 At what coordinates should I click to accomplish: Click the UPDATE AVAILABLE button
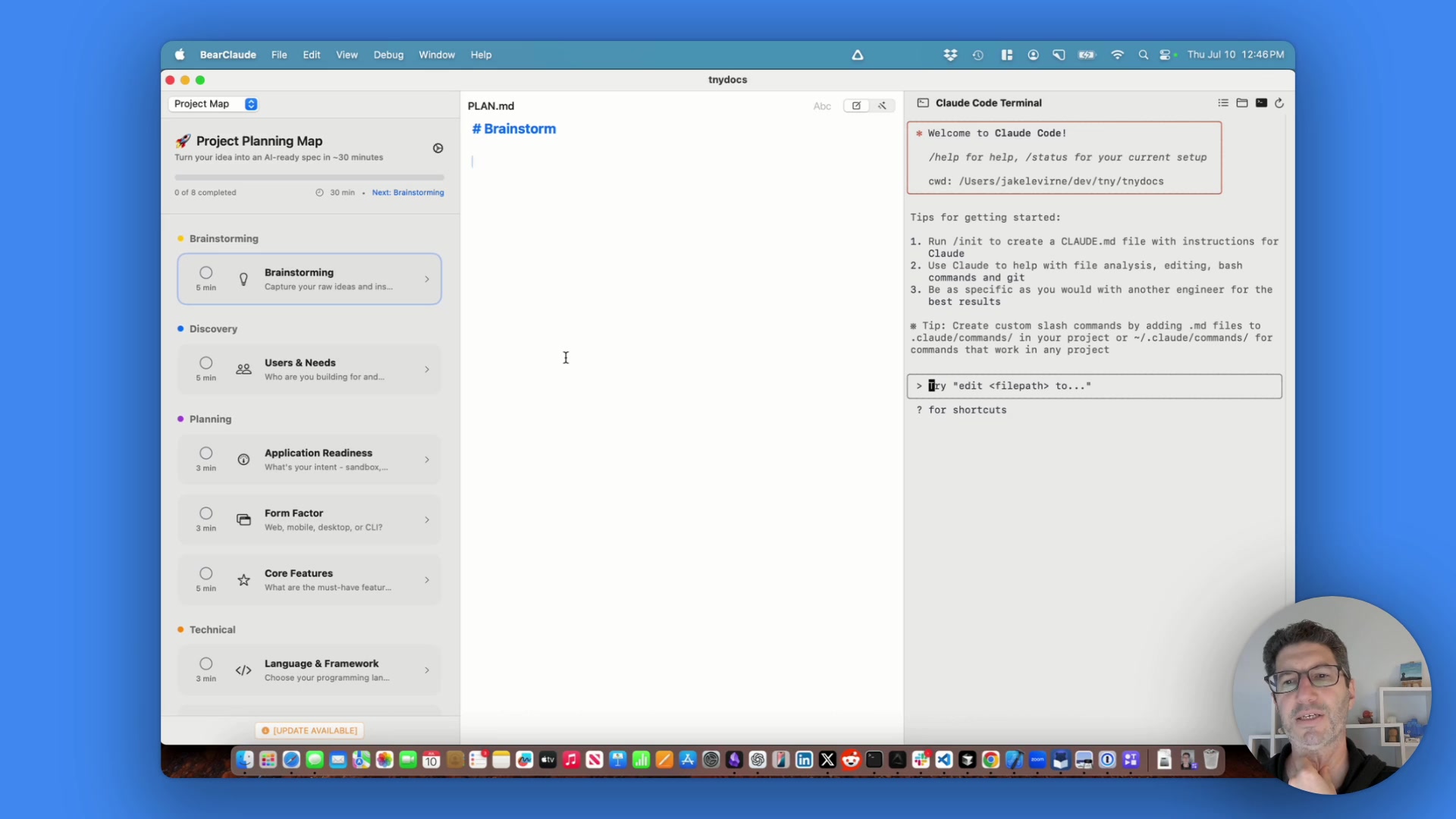(x=309, y=730)
